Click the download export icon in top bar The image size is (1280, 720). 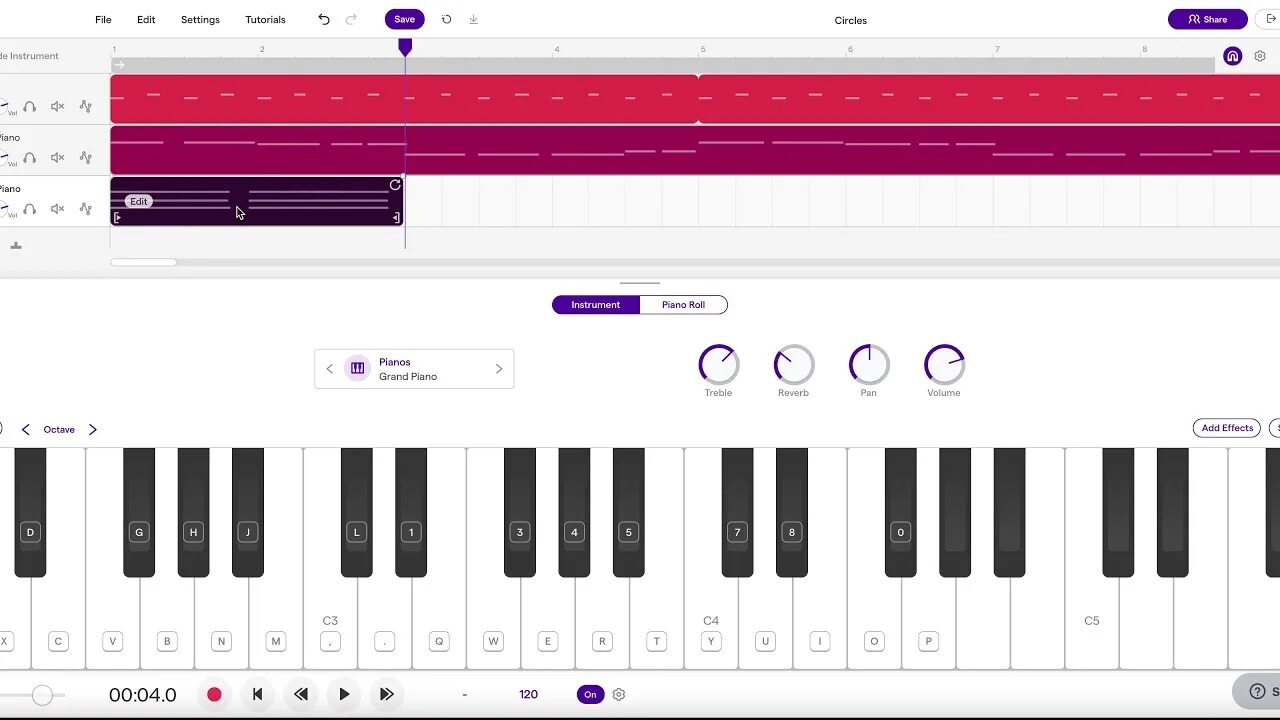(473, 19)
